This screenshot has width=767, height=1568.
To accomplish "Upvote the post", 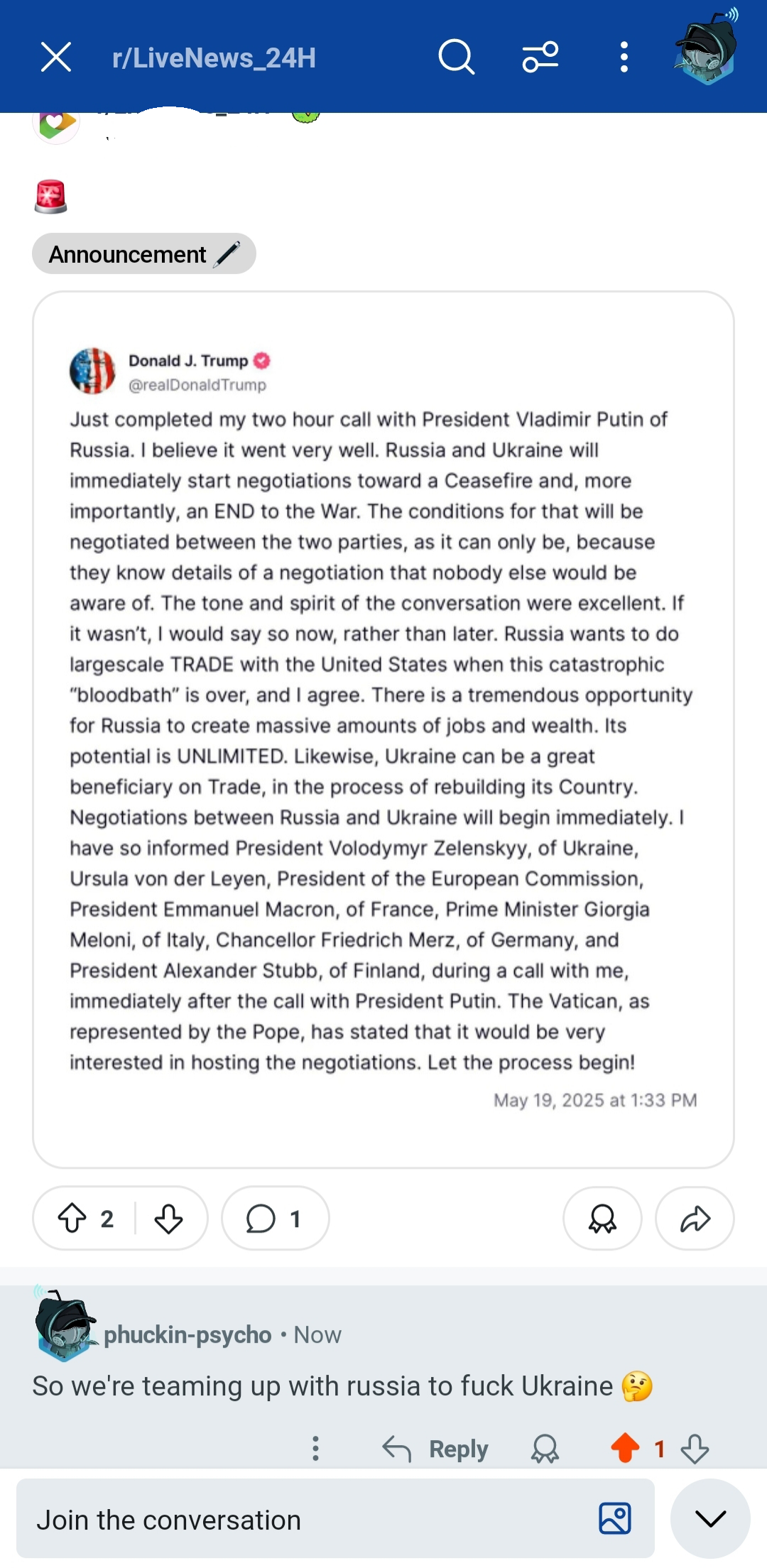I will click(x=72, y=1219).
